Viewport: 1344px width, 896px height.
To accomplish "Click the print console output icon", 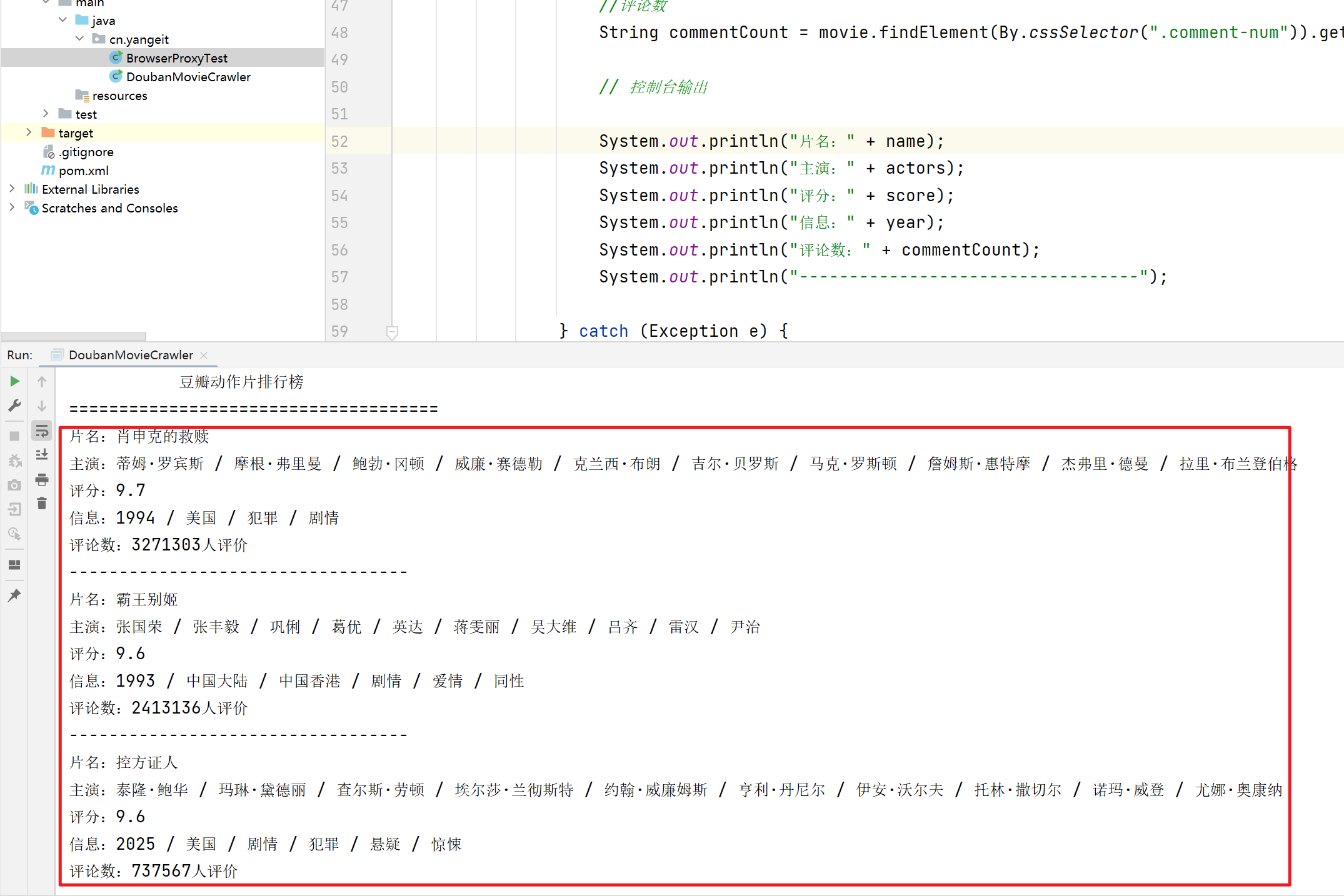I will tap(42, 479).
